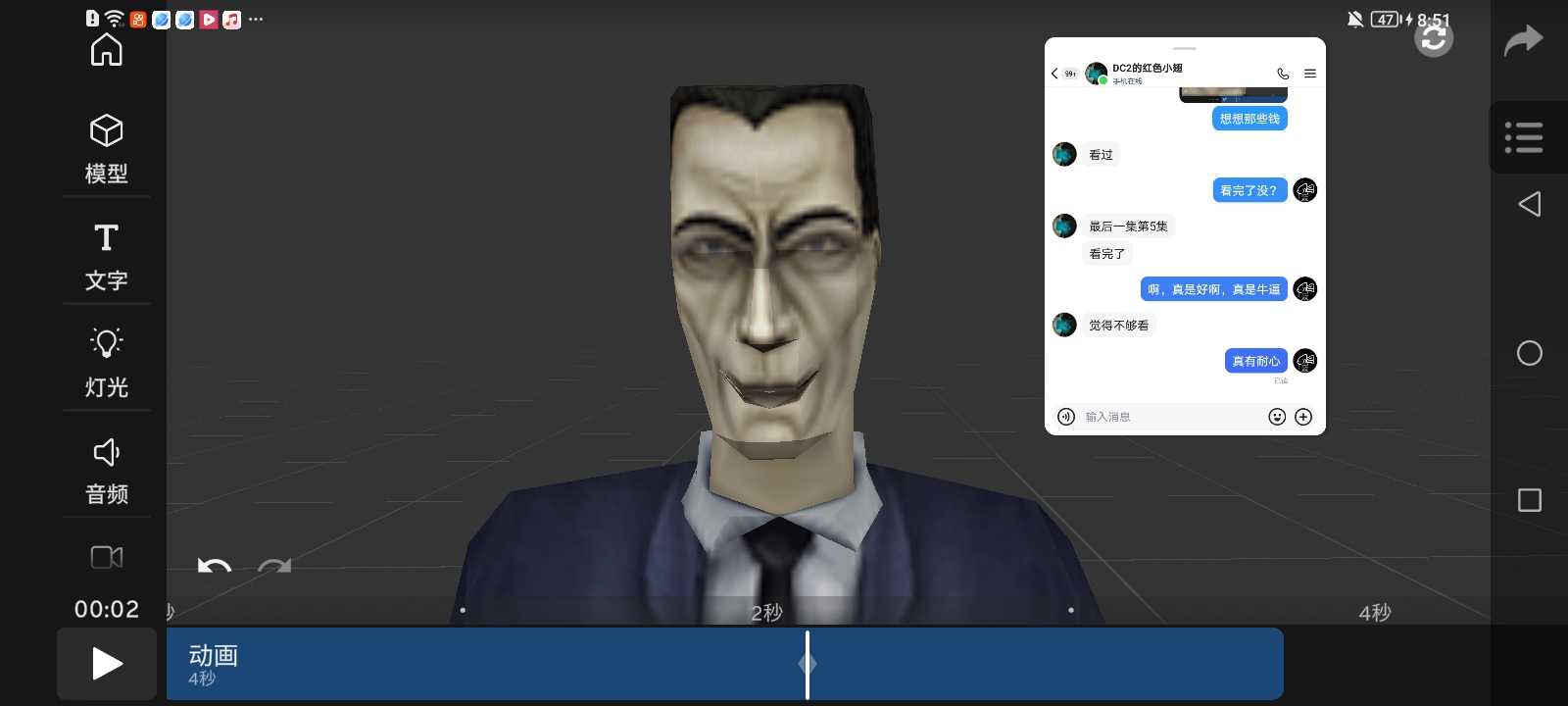
Task: Tap the Android back triangle button
Action: [1530, 204]
